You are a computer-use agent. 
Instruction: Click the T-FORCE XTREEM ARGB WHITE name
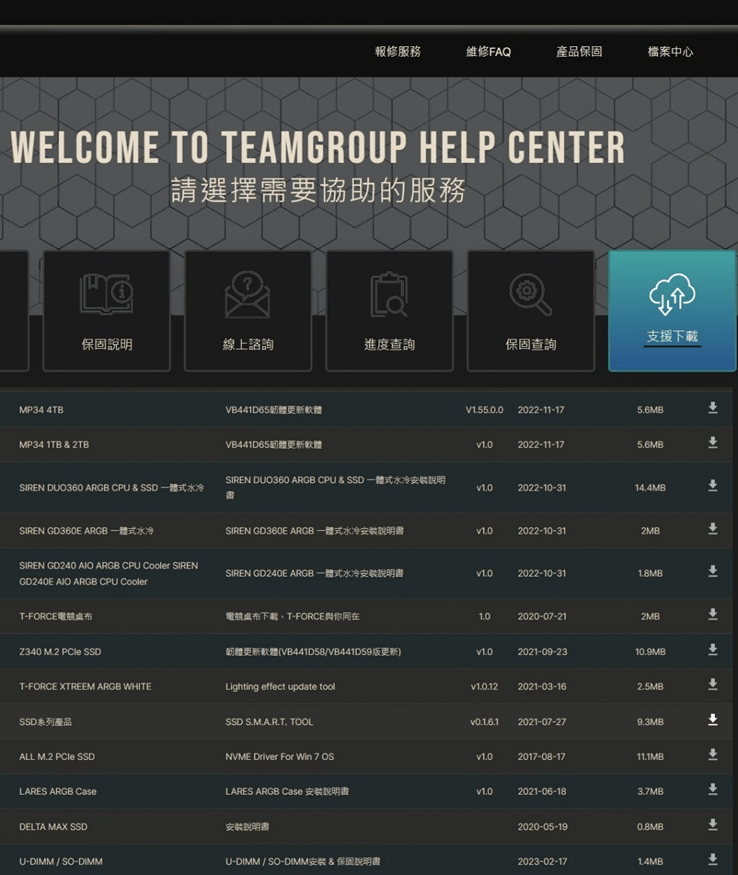pyautogui.click(x=85, y=686)
